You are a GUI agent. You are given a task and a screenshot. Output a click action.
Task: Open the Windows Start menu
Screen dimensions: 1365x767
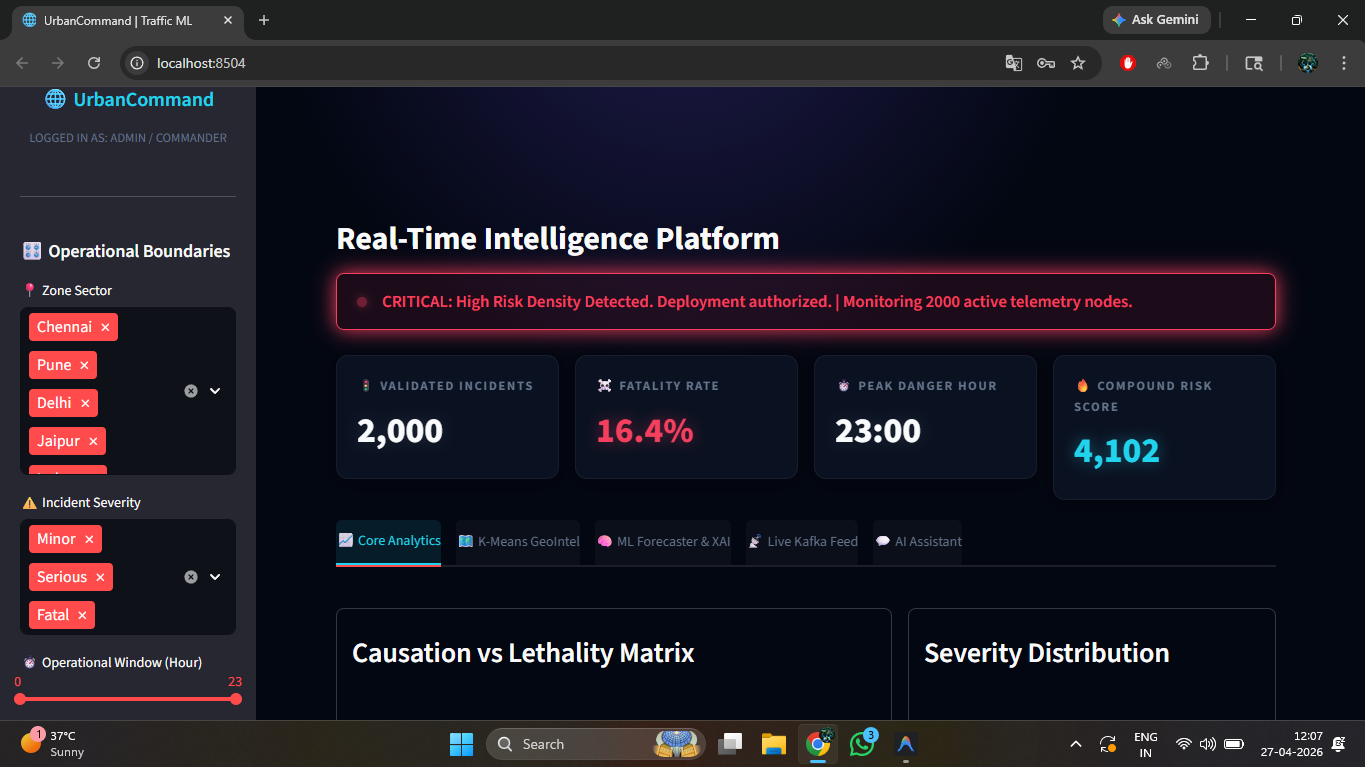tap(461, 744)
